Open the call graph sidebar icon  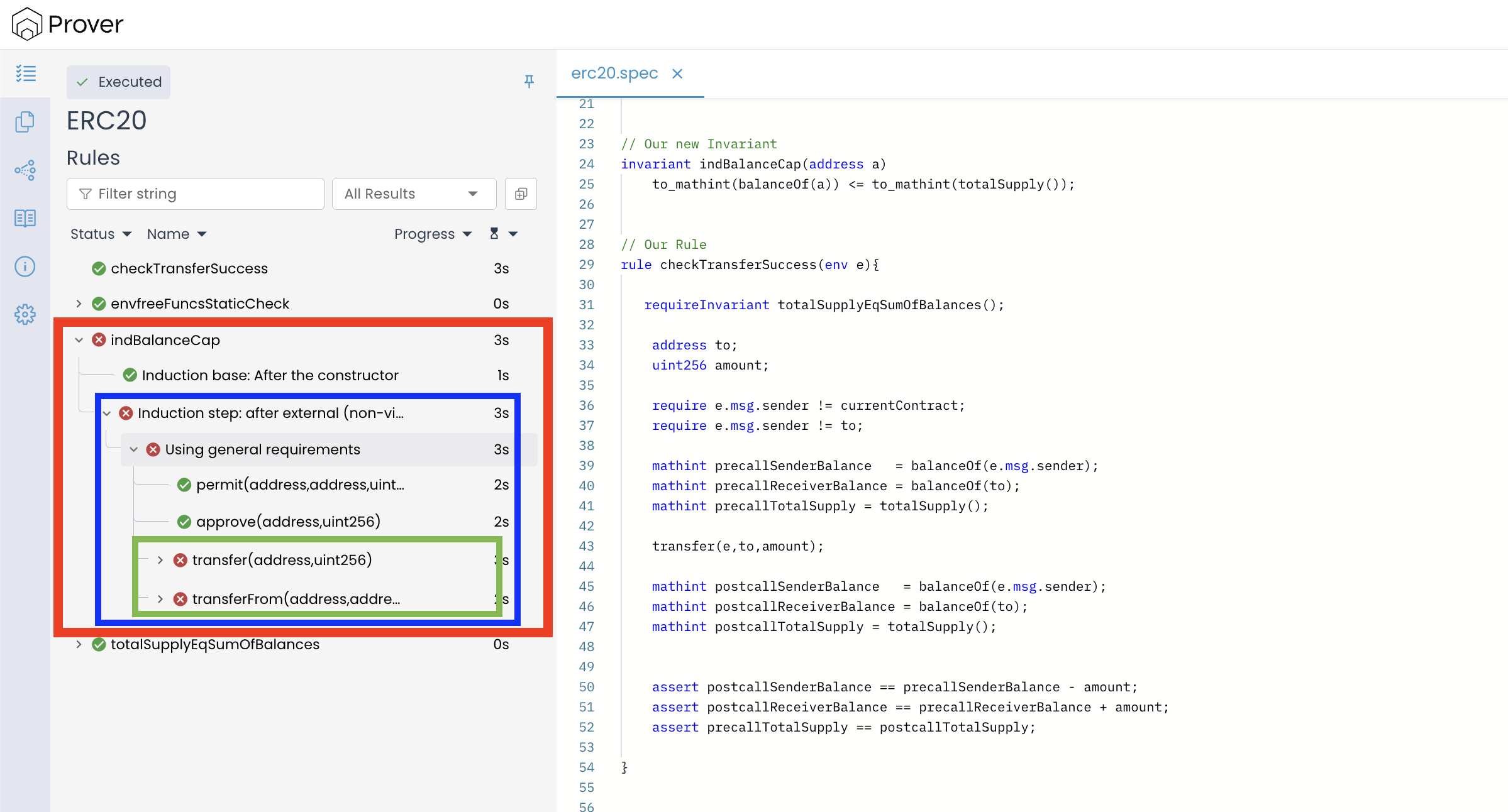(x=25, y=170)
